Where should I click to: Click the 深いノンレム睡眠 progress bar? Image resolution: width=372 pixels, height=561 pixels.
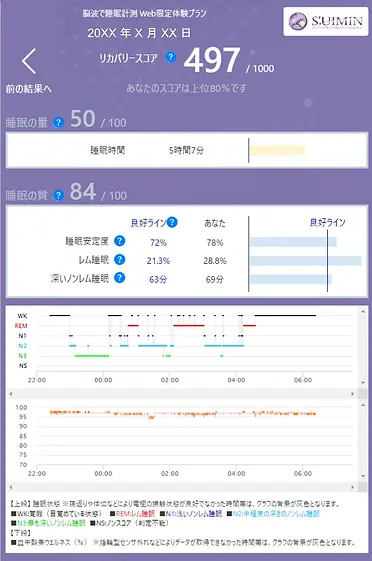point(290,279)
